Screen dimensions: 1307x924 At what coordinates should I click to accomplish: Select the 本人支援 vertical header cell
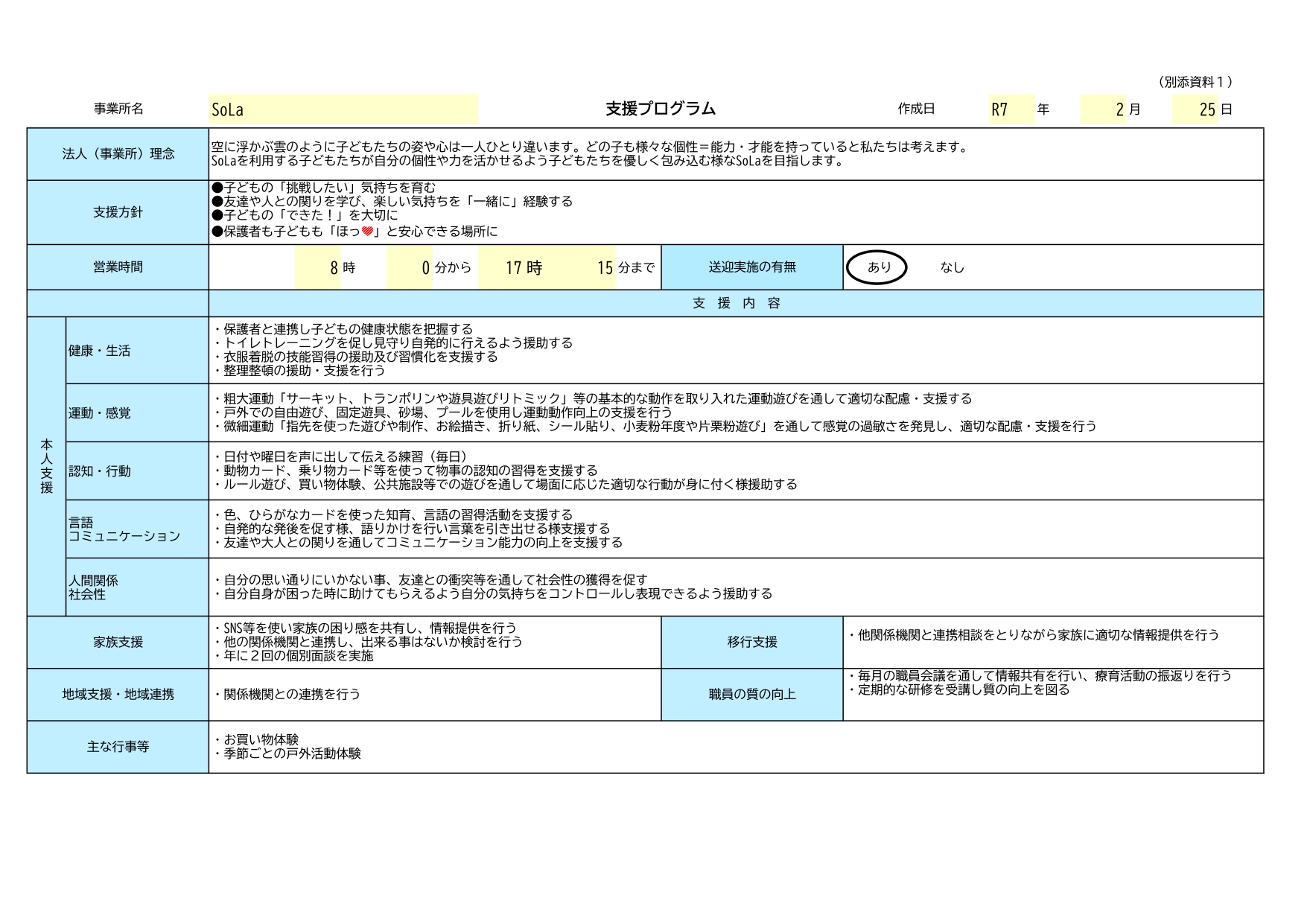[46, 467]
